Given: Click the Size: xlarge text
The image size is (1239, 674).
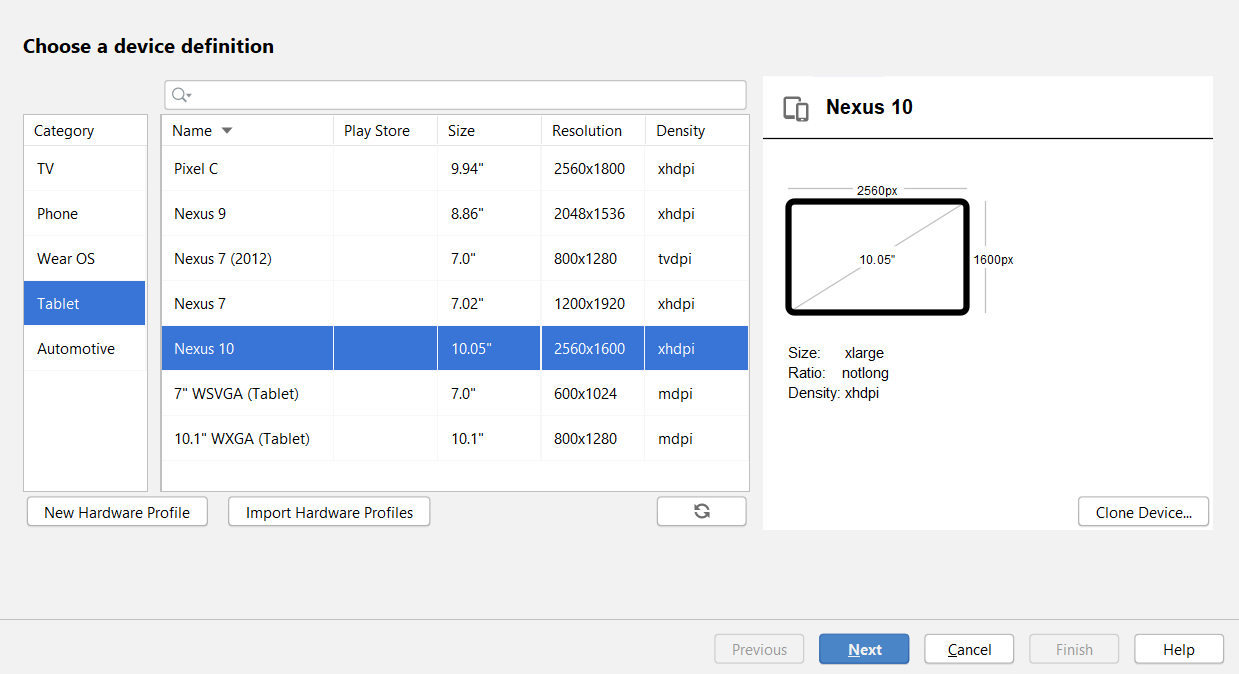Looking at the screenshot, I should (836, 353).
